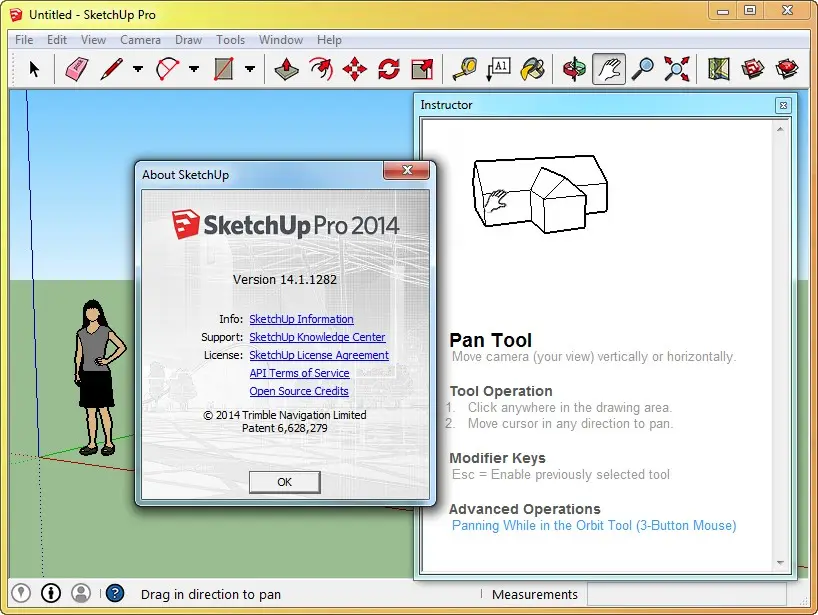Viewport: 818px width, 615px height.
Task: Activate the Tape Measure tool
Action: click(464, 69)
